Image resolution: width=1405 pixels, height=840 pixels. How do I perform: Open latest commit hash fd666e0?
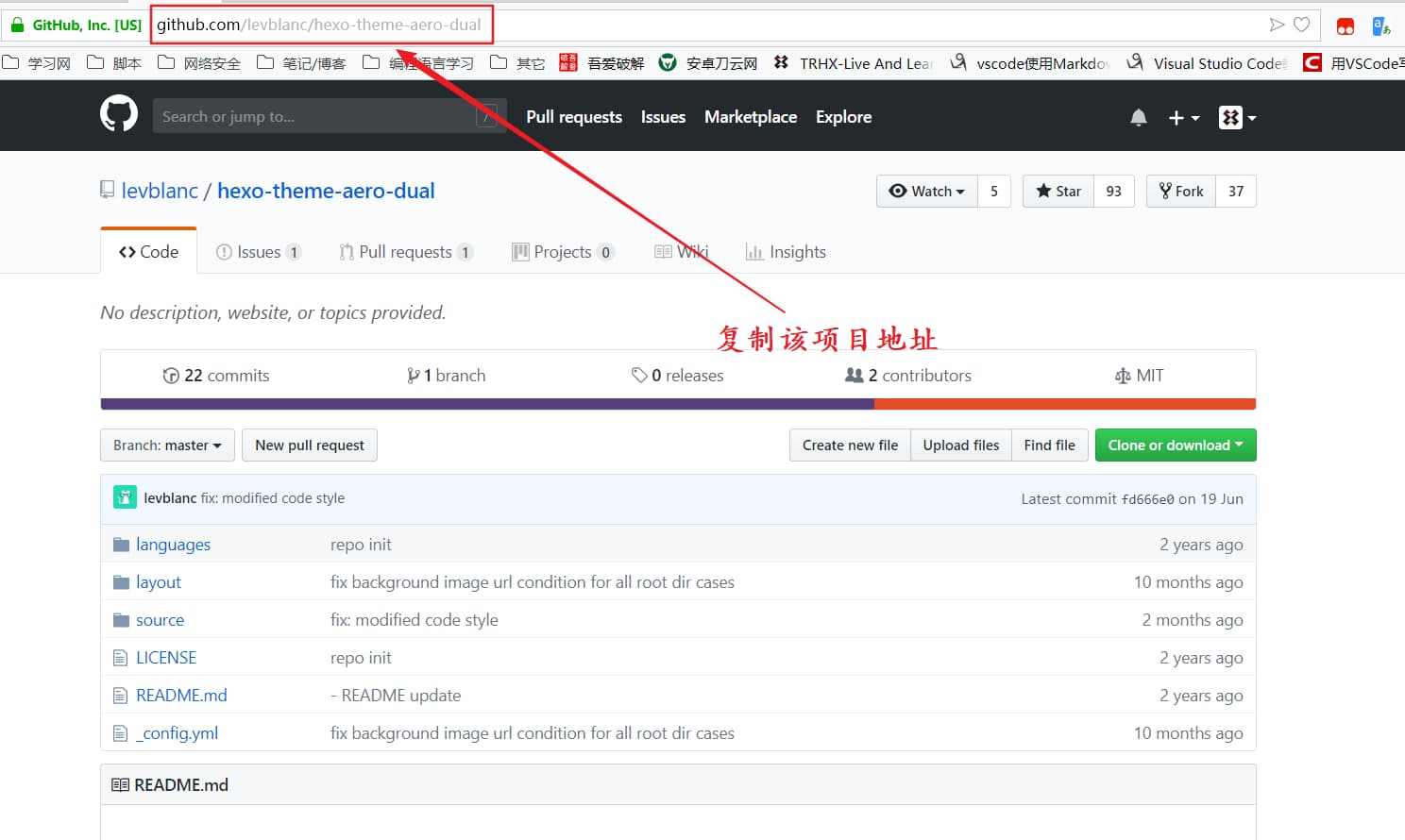(x=1147, y=499)
